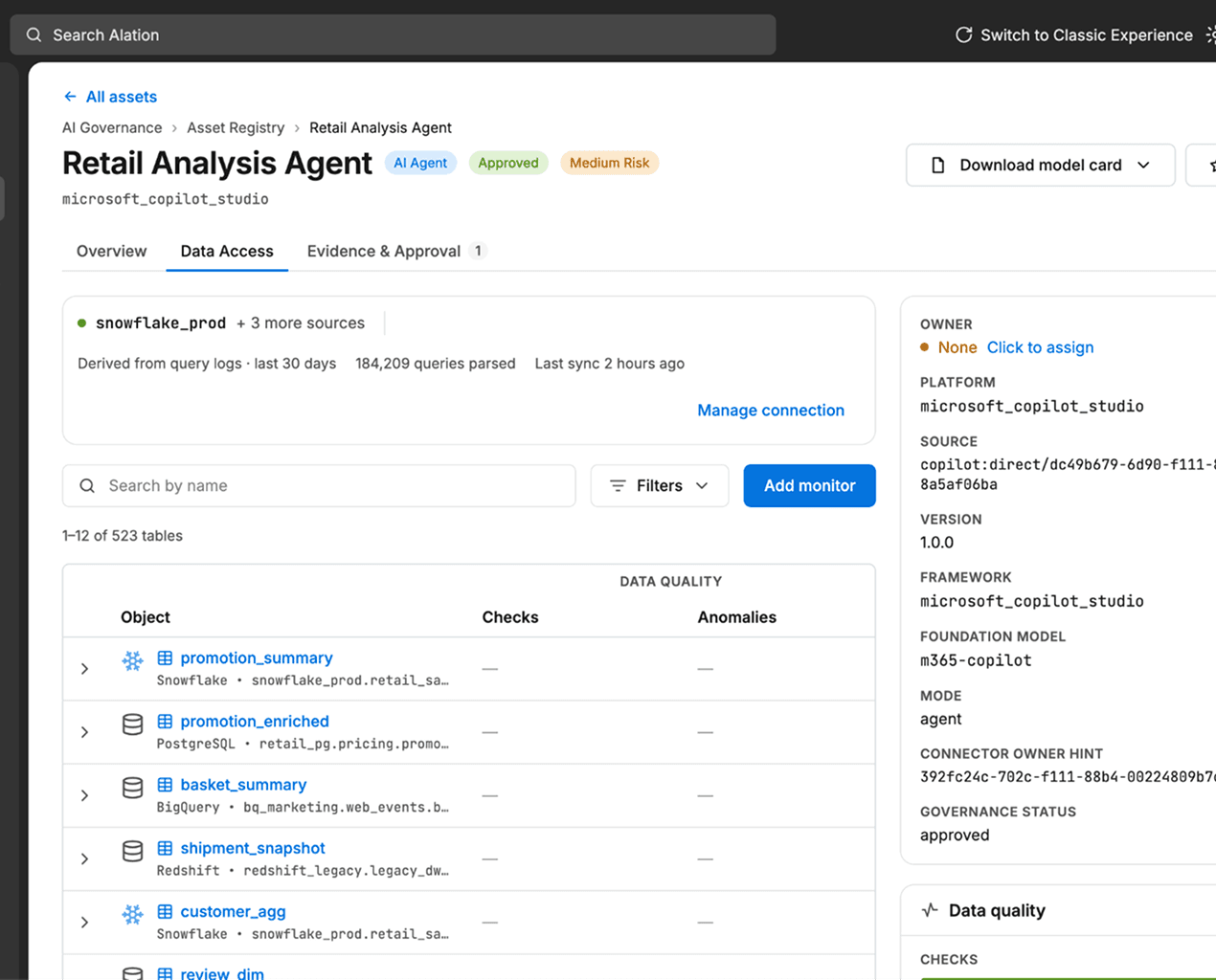1216x980 pixels.
Task: Click the database icon beside basket_summary
Action: 133,788
